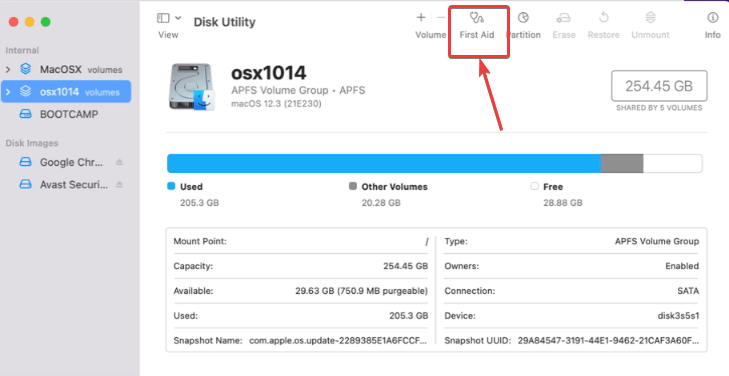
Task: Toggle sidebar View icon
Action: 163,18
